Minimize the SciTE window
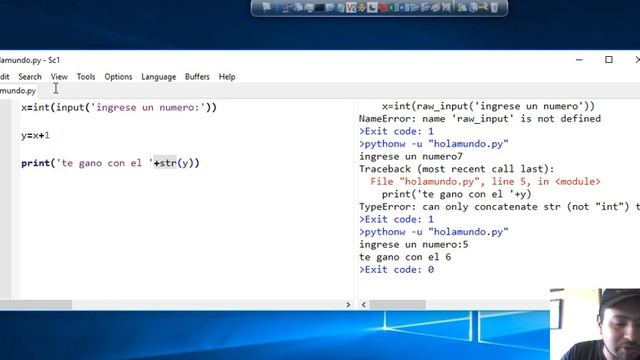640x360 pixels. coord(579,60)
